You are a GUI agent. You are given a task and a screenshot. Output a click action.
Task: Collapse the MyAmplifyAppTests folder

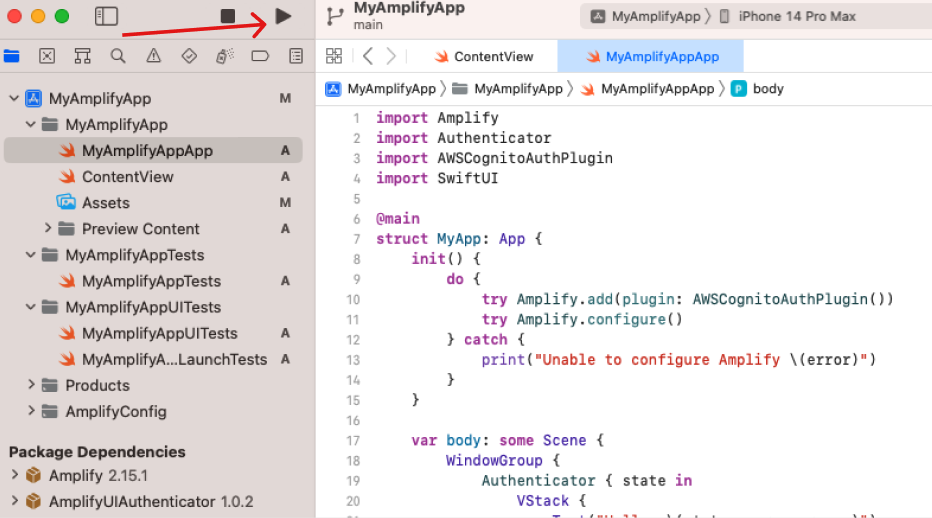point(31,255)
